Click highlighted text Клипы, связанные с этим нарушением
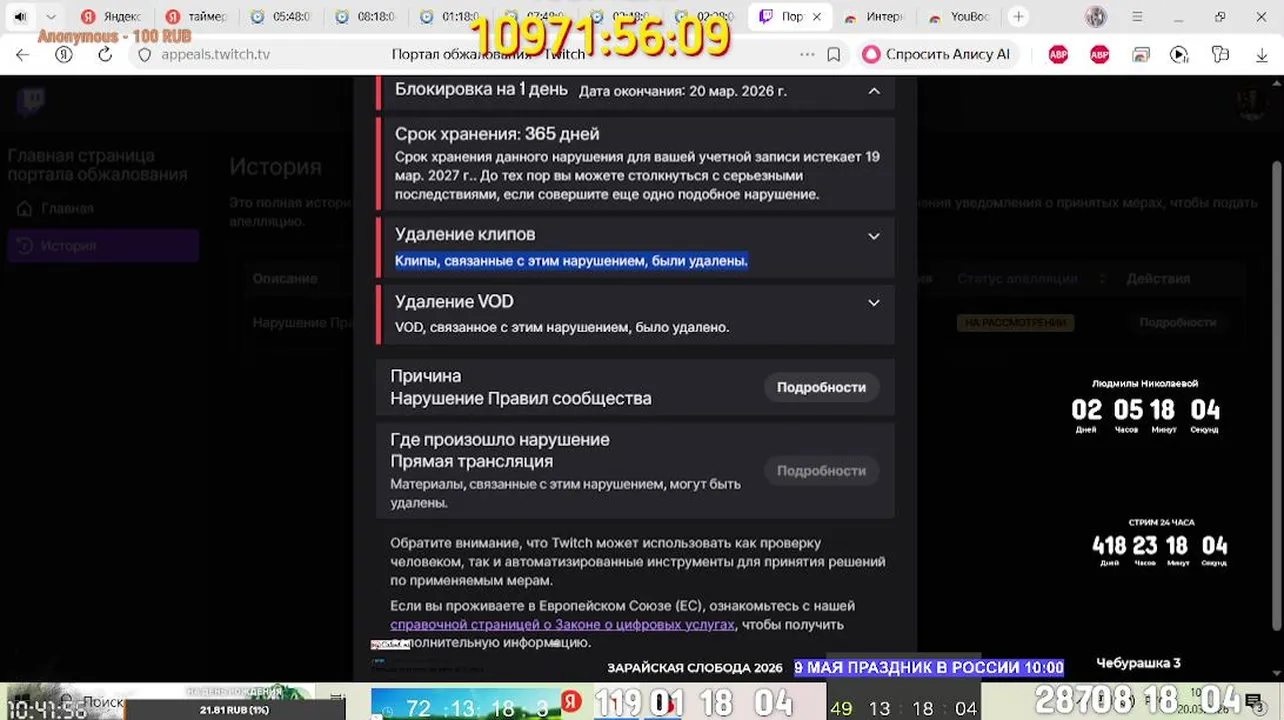The width and height of the screenshot is (1284, 720). 571,260
